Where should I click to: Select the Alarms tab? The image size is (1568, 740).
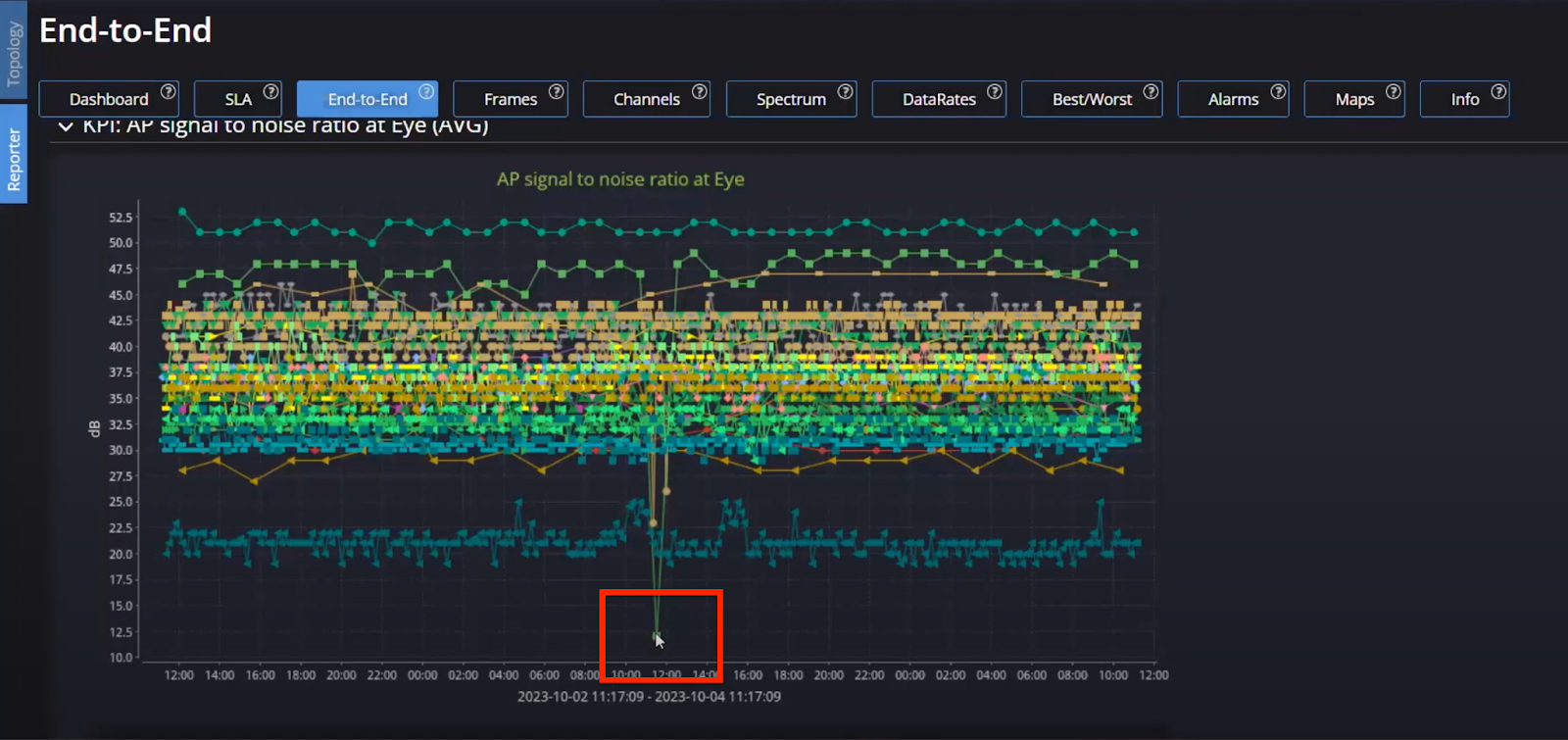tap(1232, 99)
